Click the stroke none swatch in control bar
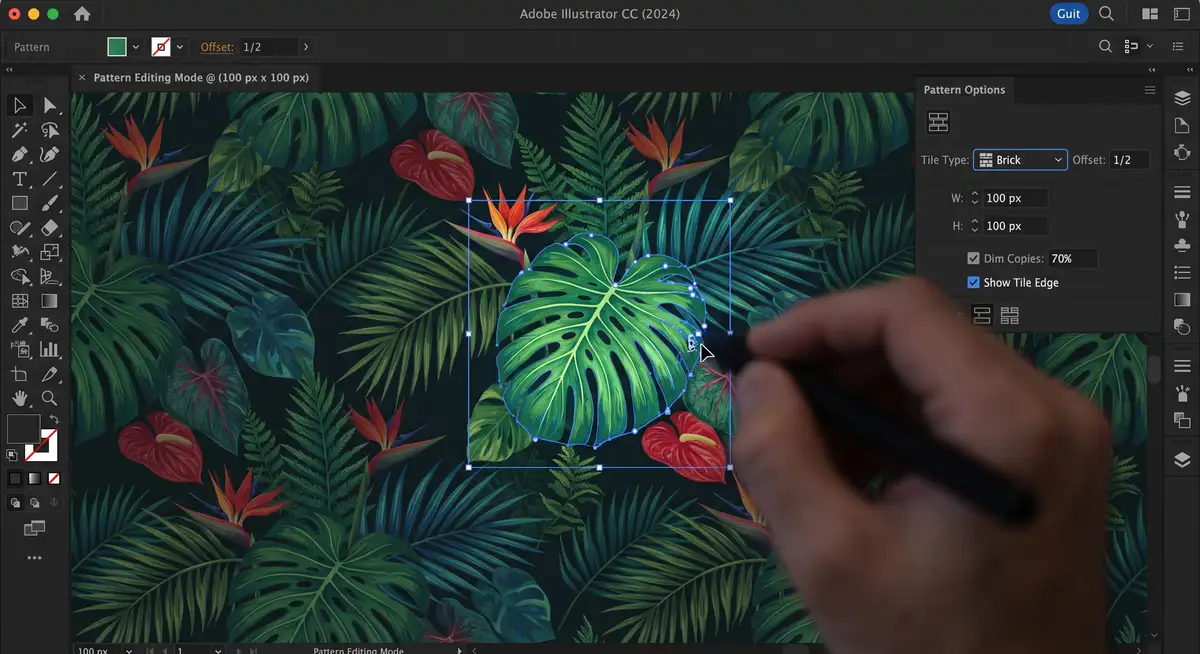1200x654 pixels. pyautogui.click(x=161, y=47)
